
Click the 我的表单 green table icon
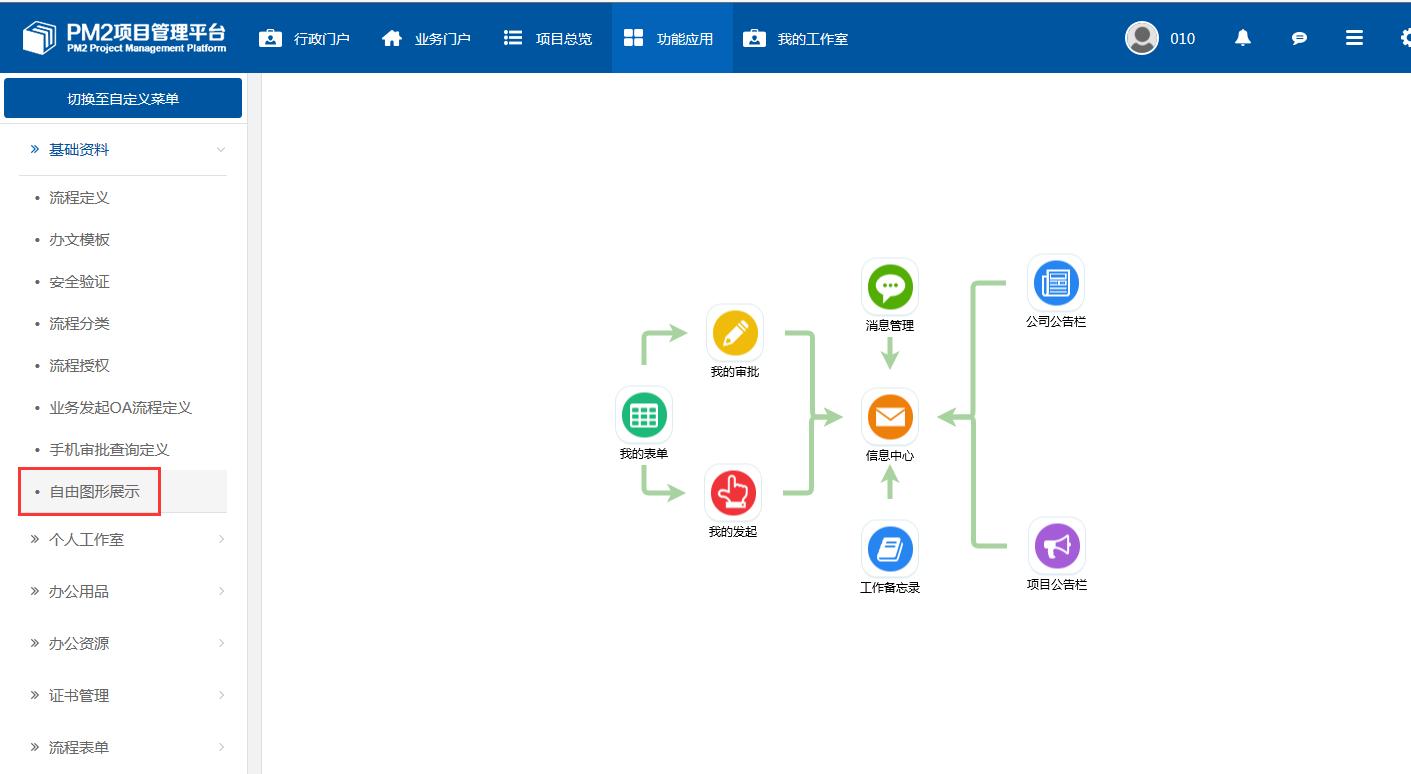(643, 415)
